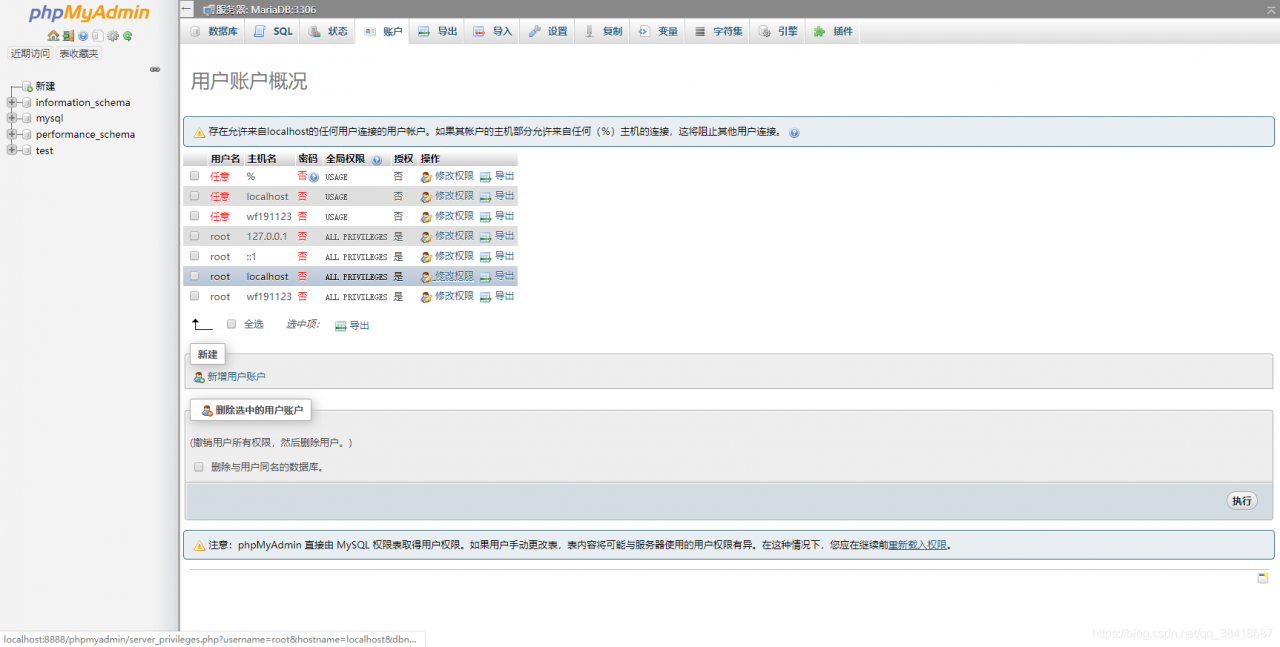Tick the checkbox for root localhost row
The width and height of the screenshot is (1280, 647).
(x=194, y=276)
